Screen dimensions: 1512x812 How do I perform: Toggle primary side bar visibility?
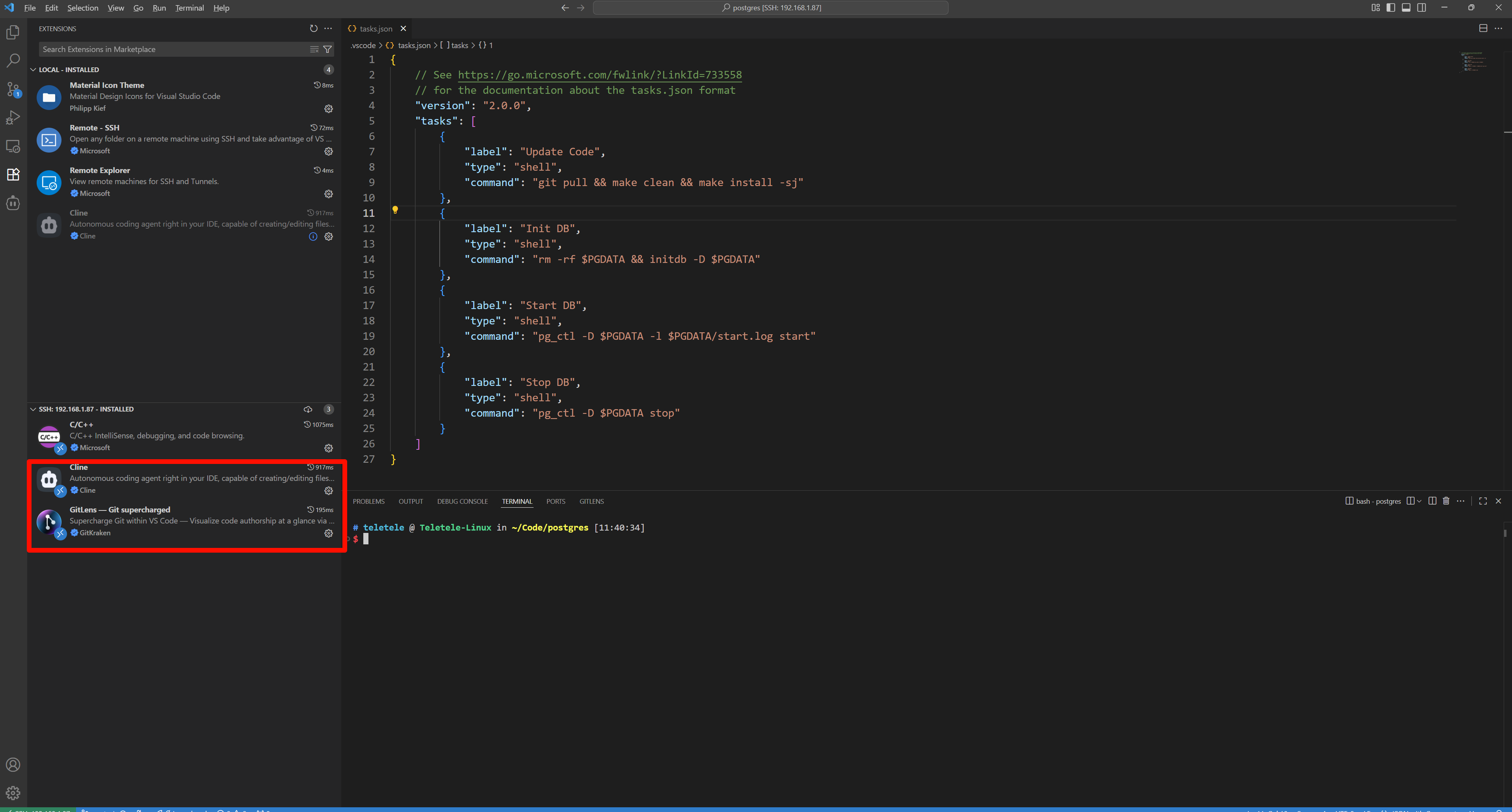coord(1391,7)
